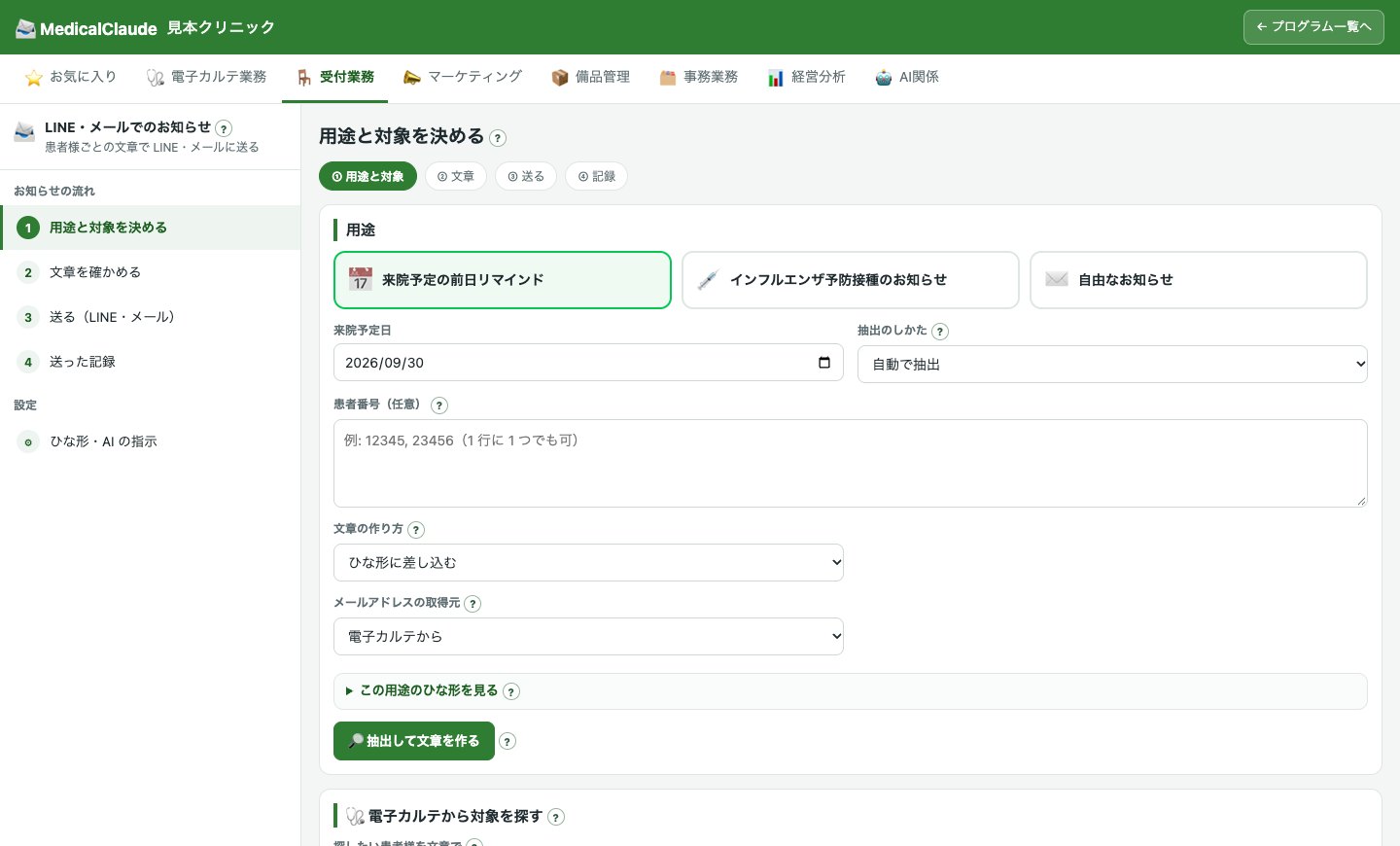Click the gear icon for ひな形・AI の指示

coord(28,441)
